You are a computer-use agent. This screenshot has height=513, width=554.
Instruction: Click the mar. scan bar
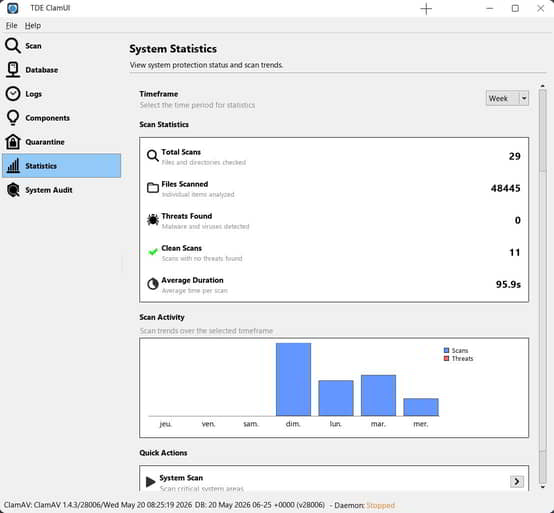point(378,395)
